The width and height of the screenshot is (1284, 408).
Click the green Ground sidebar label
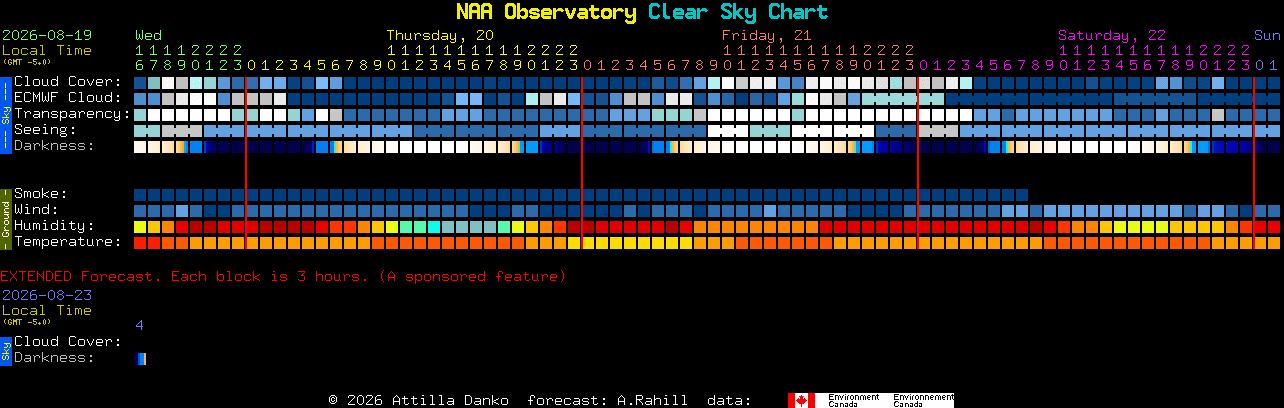(5, 217)
